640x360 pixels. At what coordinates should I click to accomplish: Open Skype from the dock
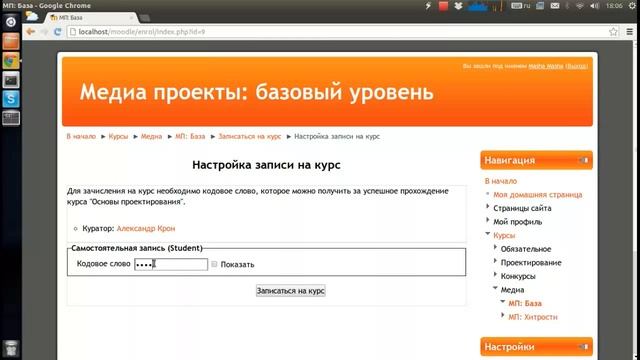click(x=11, y=99)
